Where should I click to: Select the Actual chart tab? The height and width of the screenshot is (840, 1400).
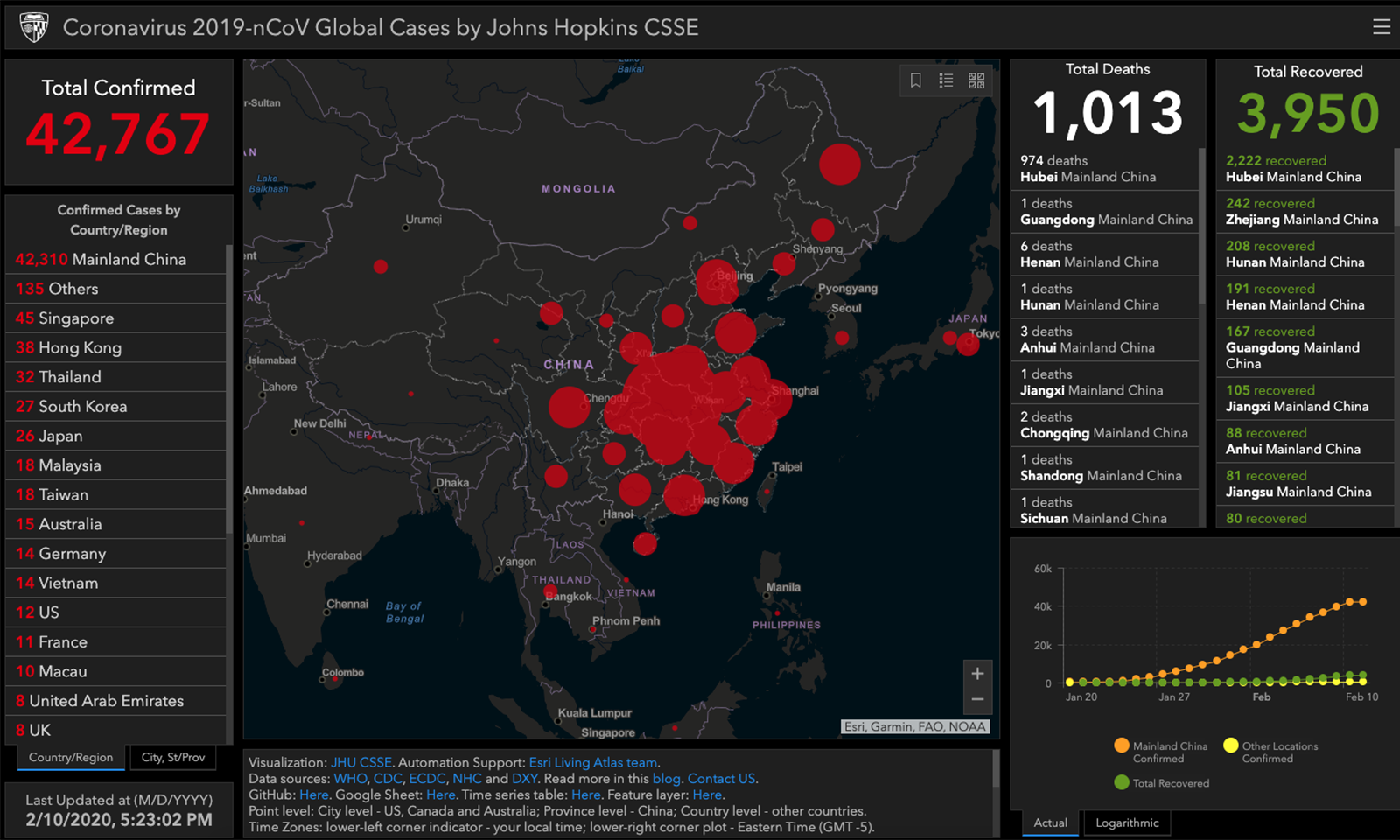1051,823
